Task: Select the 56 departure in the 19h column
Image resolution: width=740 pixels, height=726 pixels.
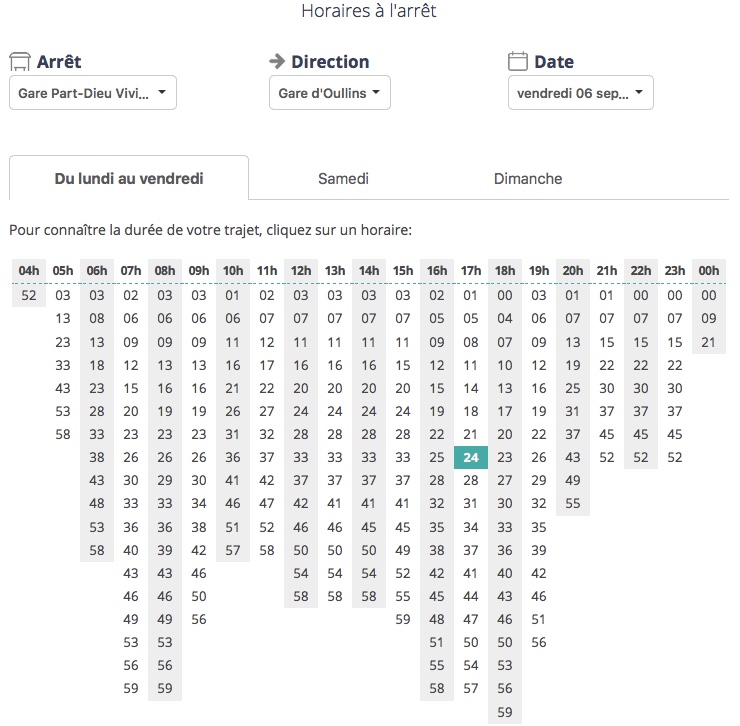Action: tap(539, 642)
